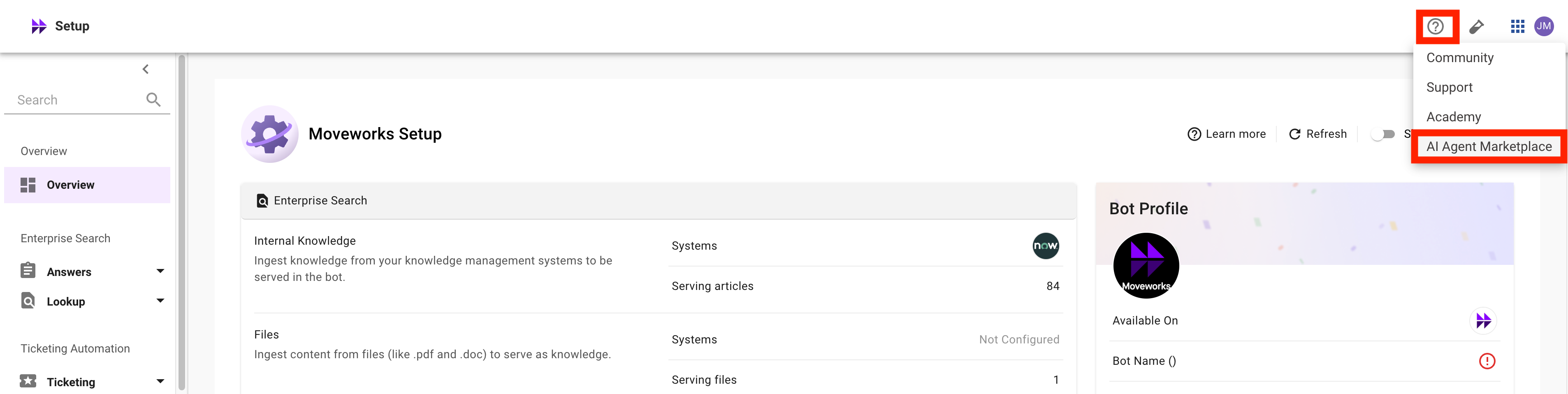The width and height of the screenshot is (1568, 394).
Task: Click the Learn more link
Action: coord(1227,134)
